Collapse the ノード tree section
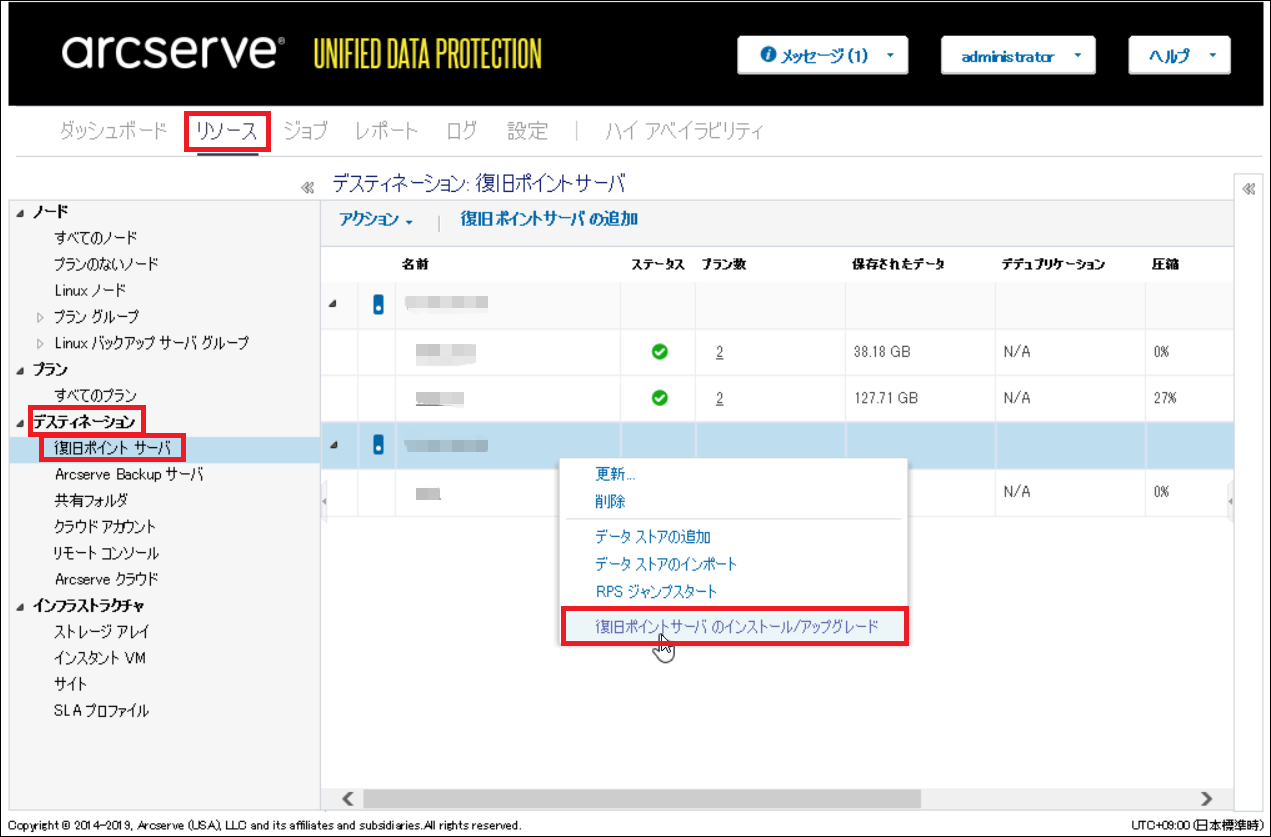Screen dimensions: 1271x837 (x=22, y=212)
